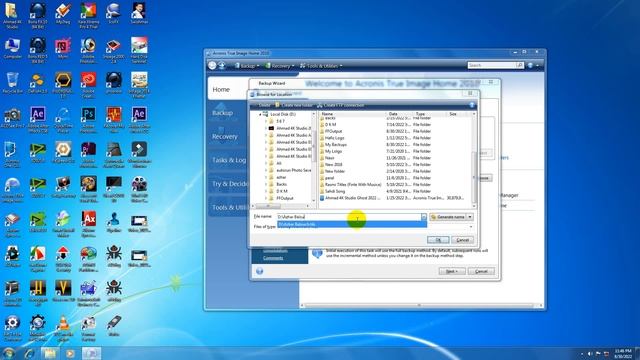Open the Backup menu in Acronis toolbar

[247, 66]
